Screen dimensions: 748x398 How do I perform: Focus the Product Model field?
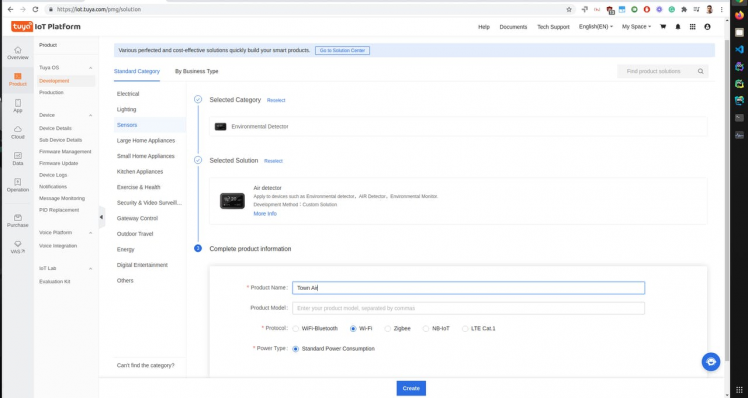point(468,308)
